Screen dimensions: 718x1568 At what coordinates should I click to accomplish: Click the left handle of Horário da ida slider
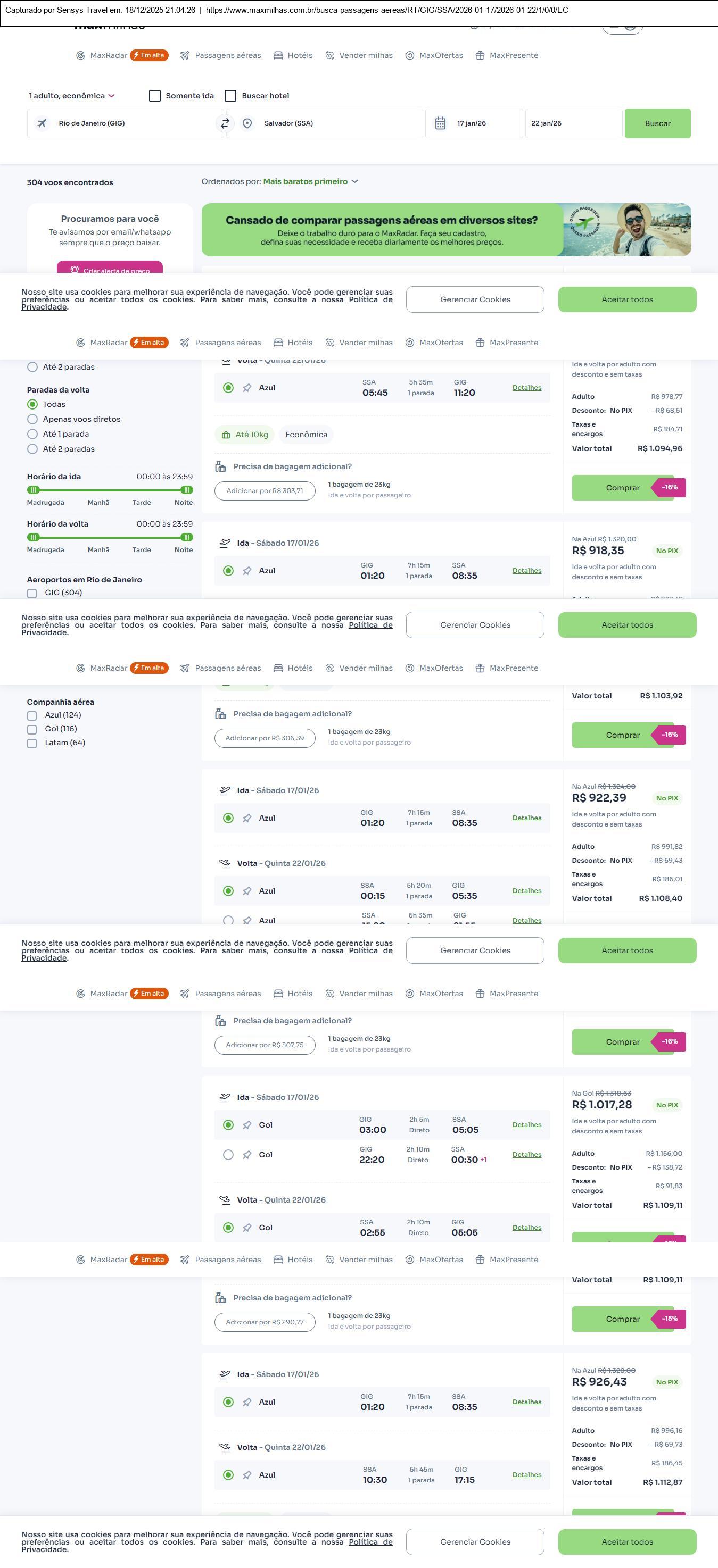click(34, 490)
